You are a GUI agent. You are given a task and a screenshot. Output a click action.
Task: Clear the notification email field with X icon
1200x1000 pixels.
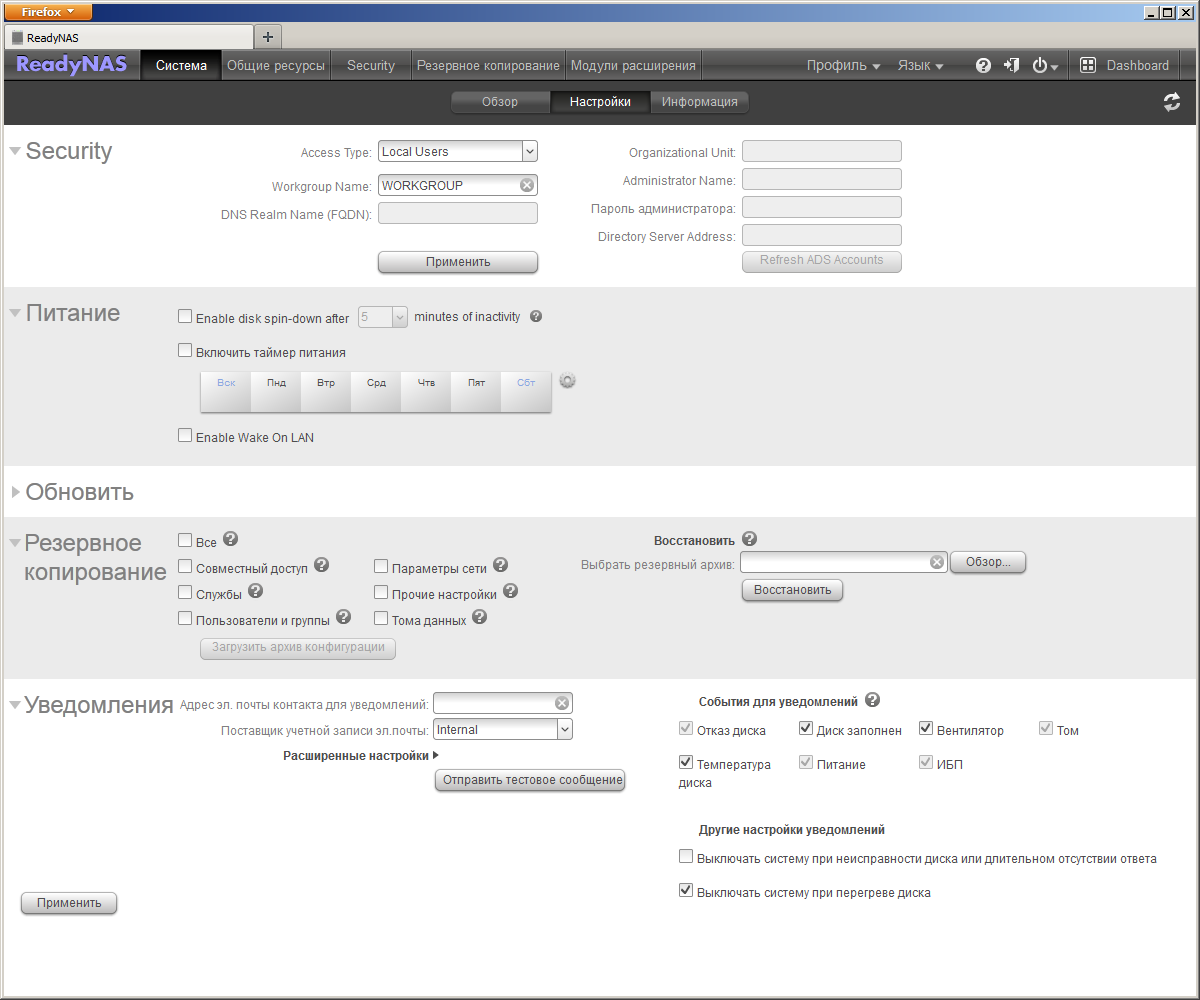click(562, 702)
